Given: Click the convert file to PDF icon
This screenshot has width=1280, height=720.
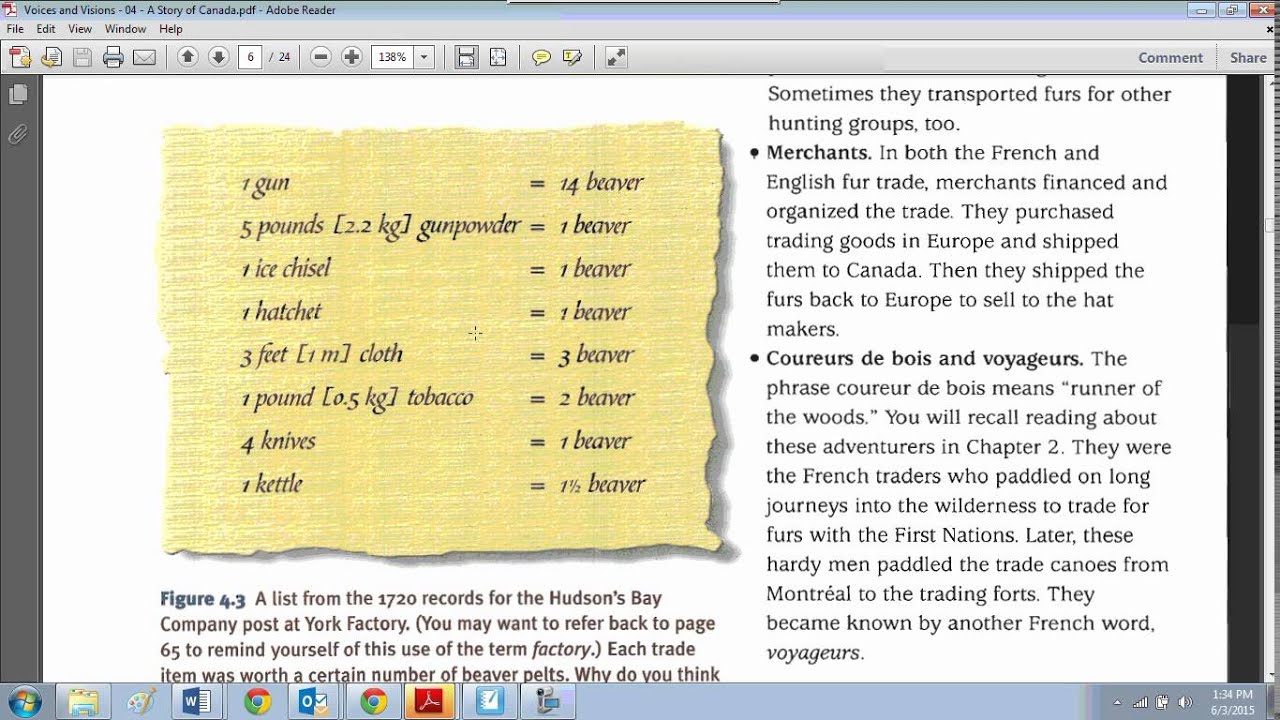Looking at the screenshot, I should (51, 57).
